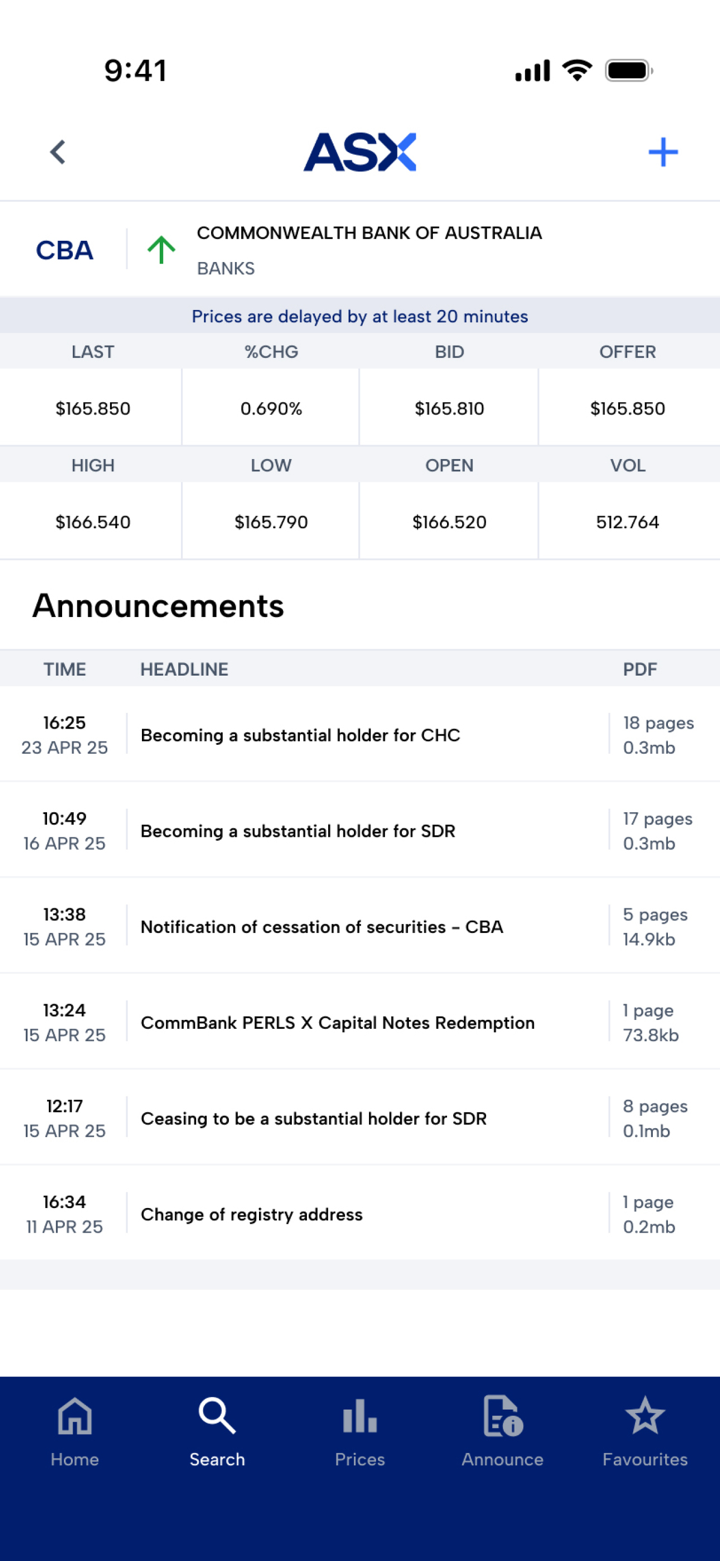
Task: Tap the LAST price $165.850 cell
Action: click(93, 408)
